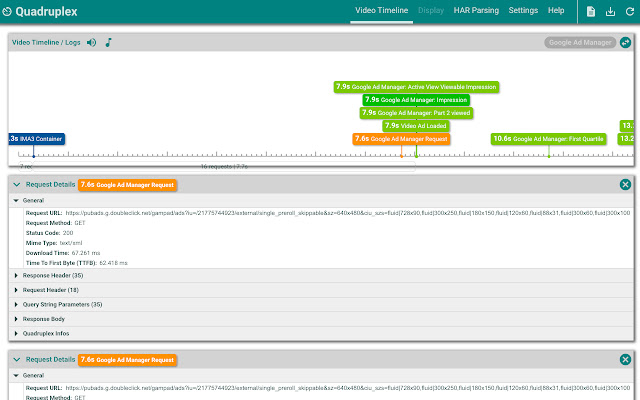This screenshot has height=400, width=640.
Task: Select the 7.6s Google Ad Manager Request timeline marker
Action: coord(401,139)
